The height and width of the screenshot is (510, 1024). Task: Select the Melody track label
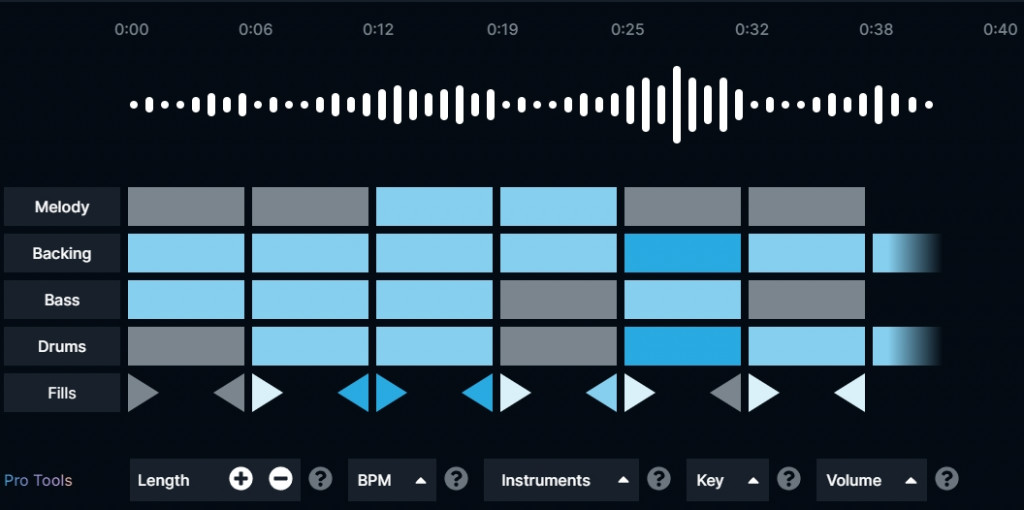pos(62,206)
